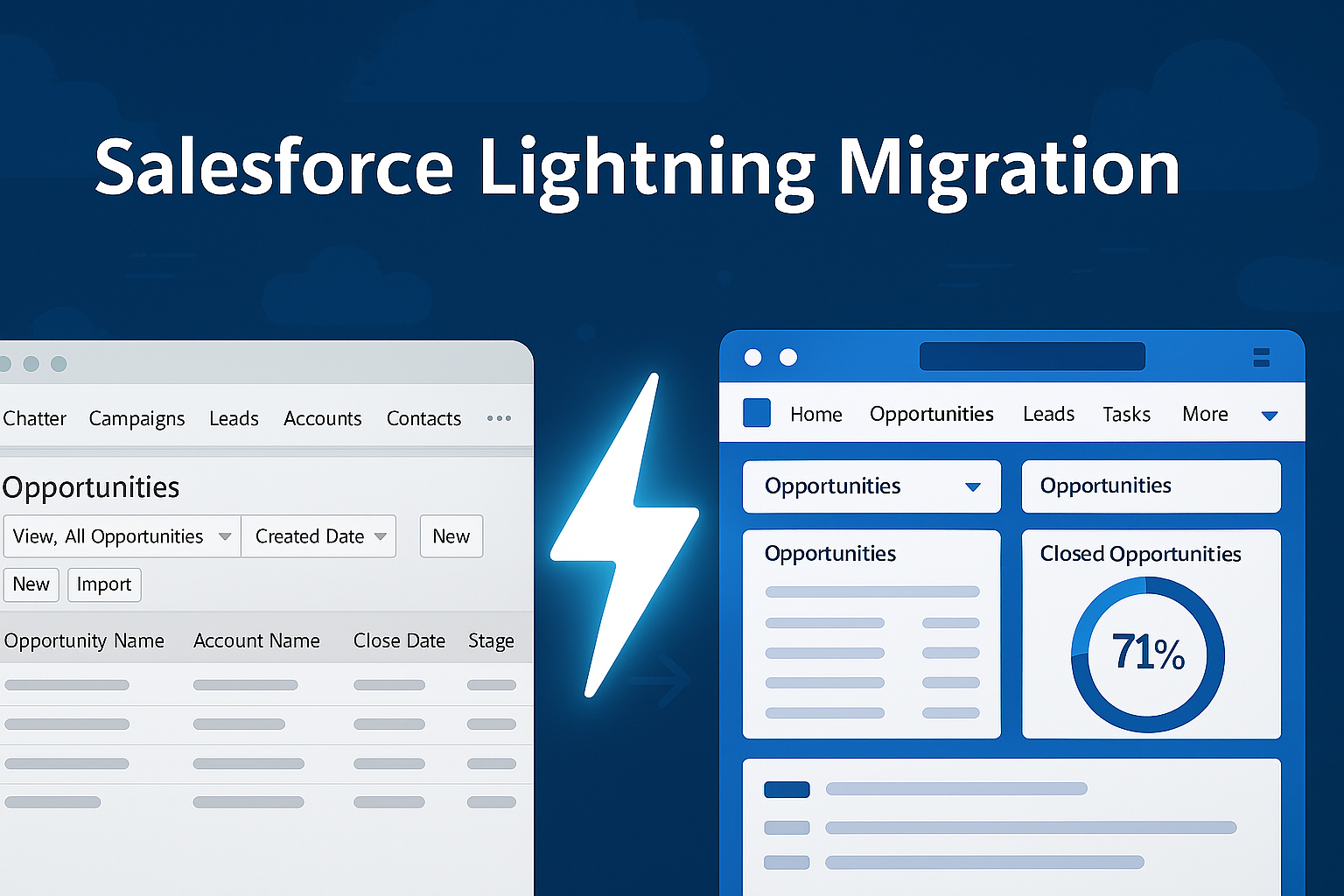The image size is (1344, 896).
Task: Sort by the Close Date column header
Action: pos(399,640)
